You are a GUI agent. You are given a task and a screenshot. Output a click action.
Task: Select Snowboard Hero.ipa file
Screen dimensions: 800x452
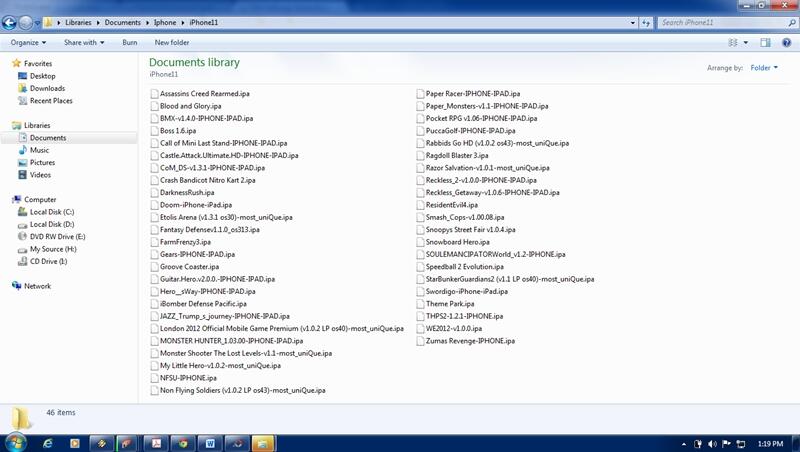pyautogui.click(x=453, y=242)
